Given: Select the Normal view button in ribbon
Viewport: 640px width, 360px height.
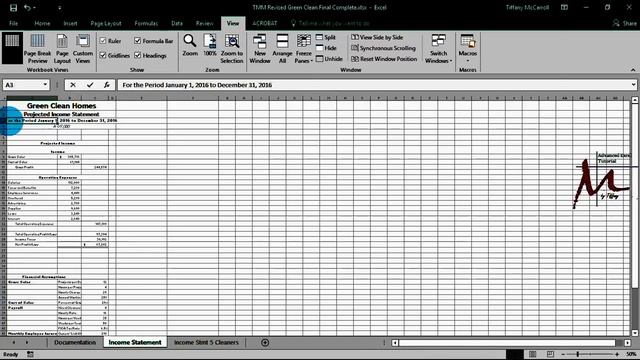Looking at the screenshot, I should pyautogui.click(x=12, y=48).
